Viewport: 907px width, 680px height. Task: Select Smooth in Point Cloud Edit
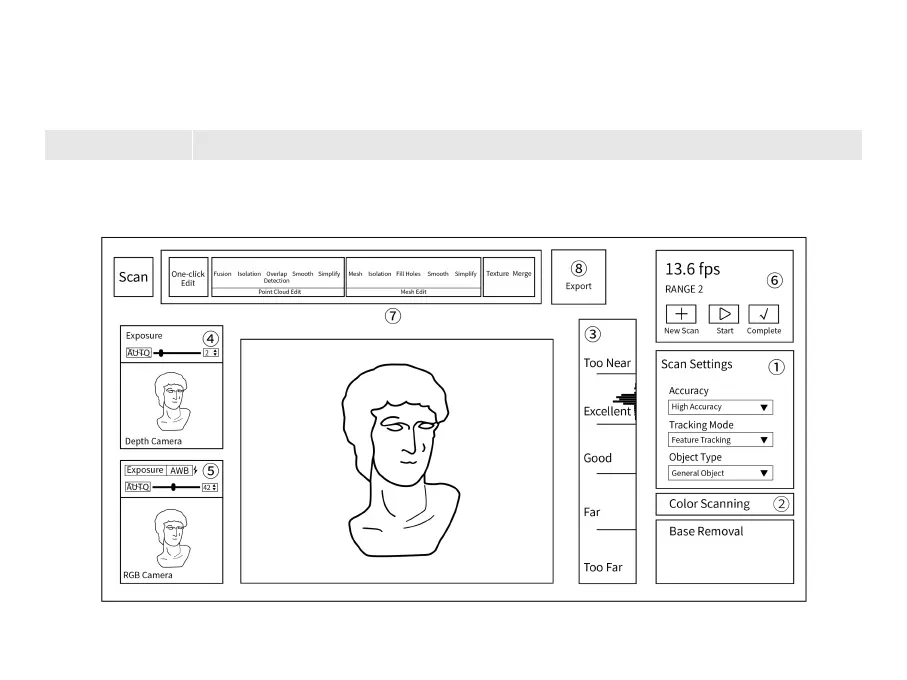(303, 274)
